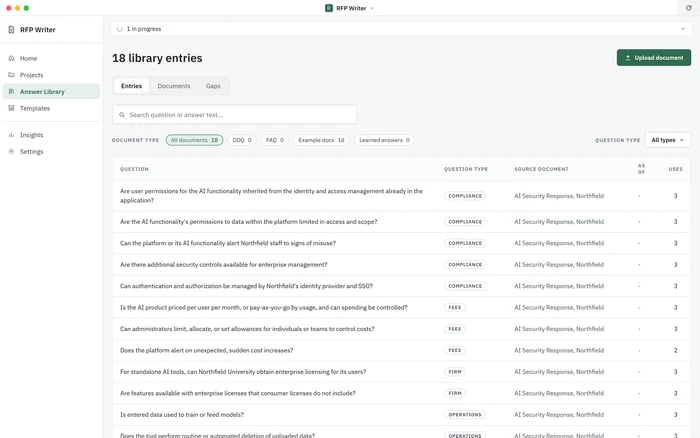
Task: Click FIRM tag on standalone AI tools row
Action: 455,371
